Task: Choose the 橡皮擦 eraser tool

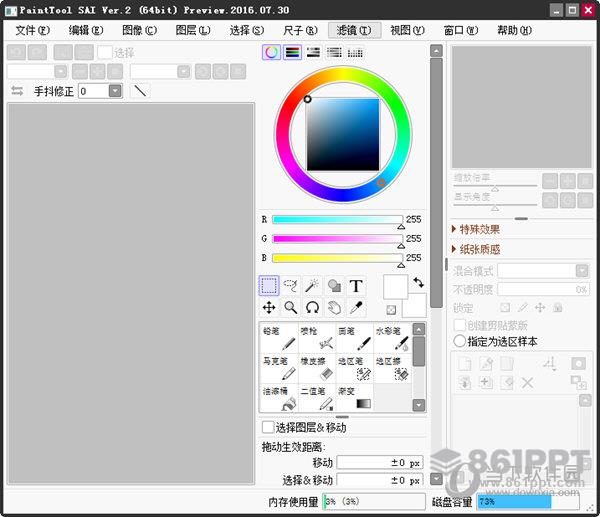Action: coord(317,368)
